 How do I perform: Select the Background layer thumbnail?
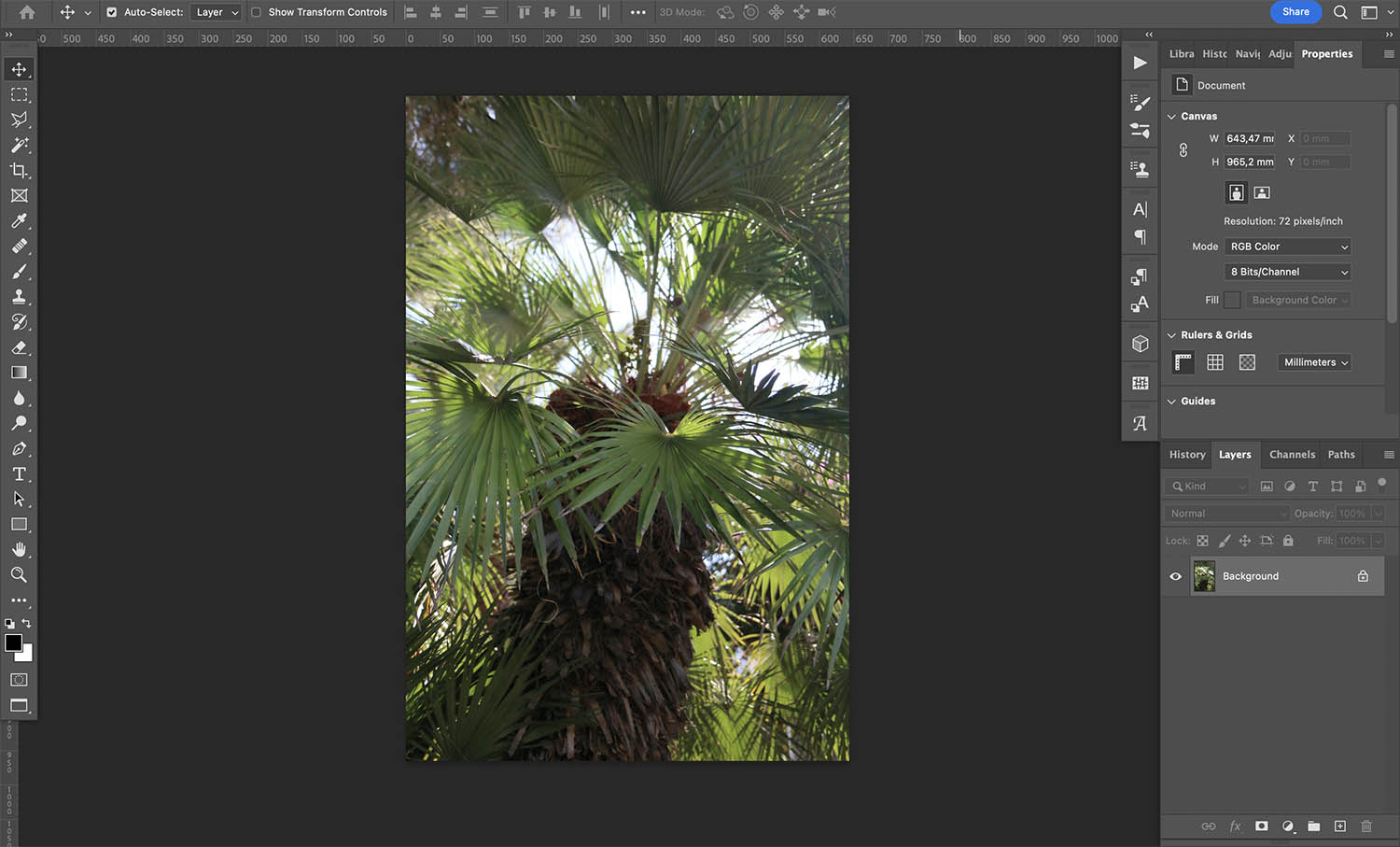[x=1204, y=576]
